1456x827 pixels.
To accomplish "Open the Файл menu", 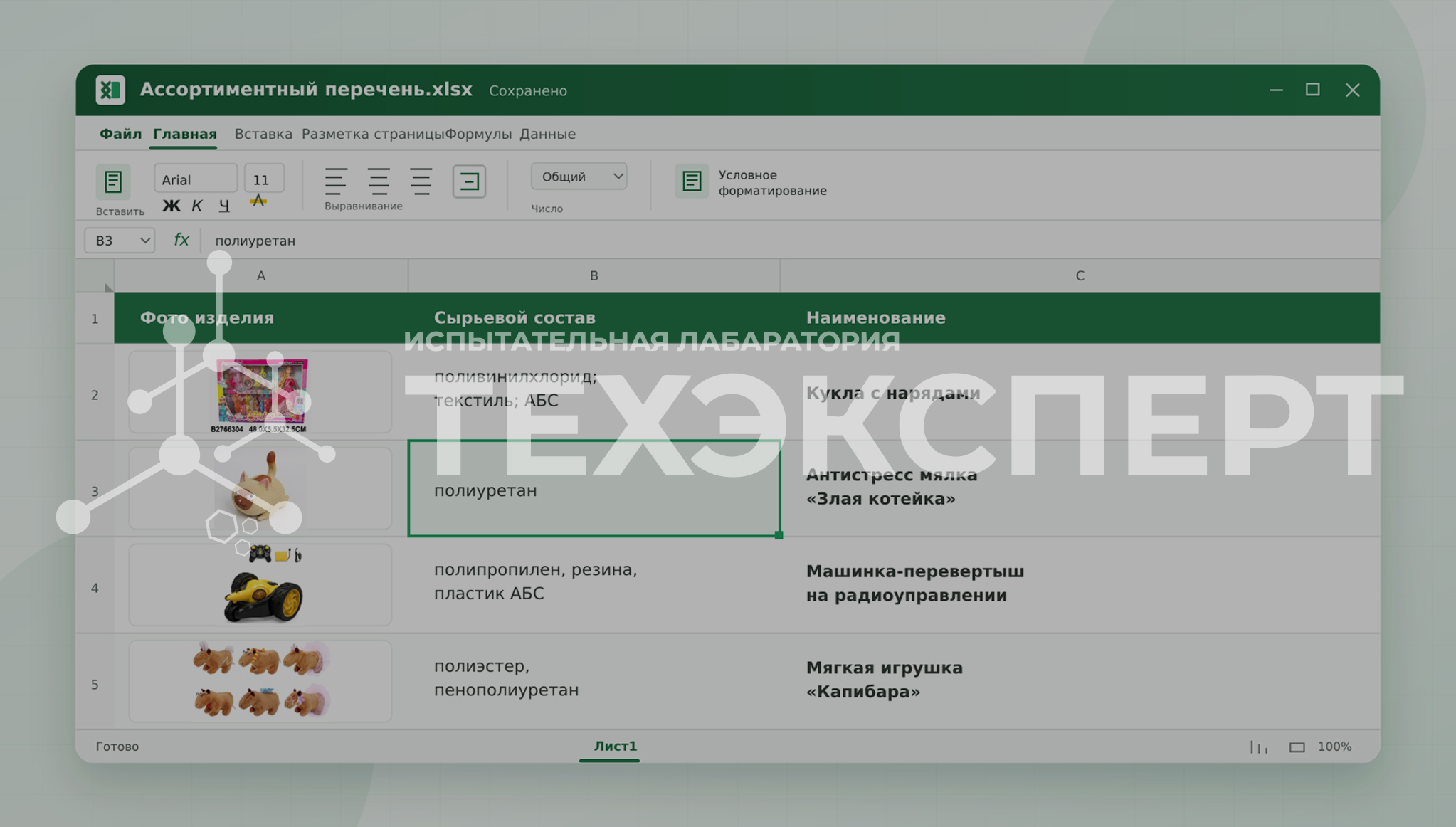I will tap(120, 134).
